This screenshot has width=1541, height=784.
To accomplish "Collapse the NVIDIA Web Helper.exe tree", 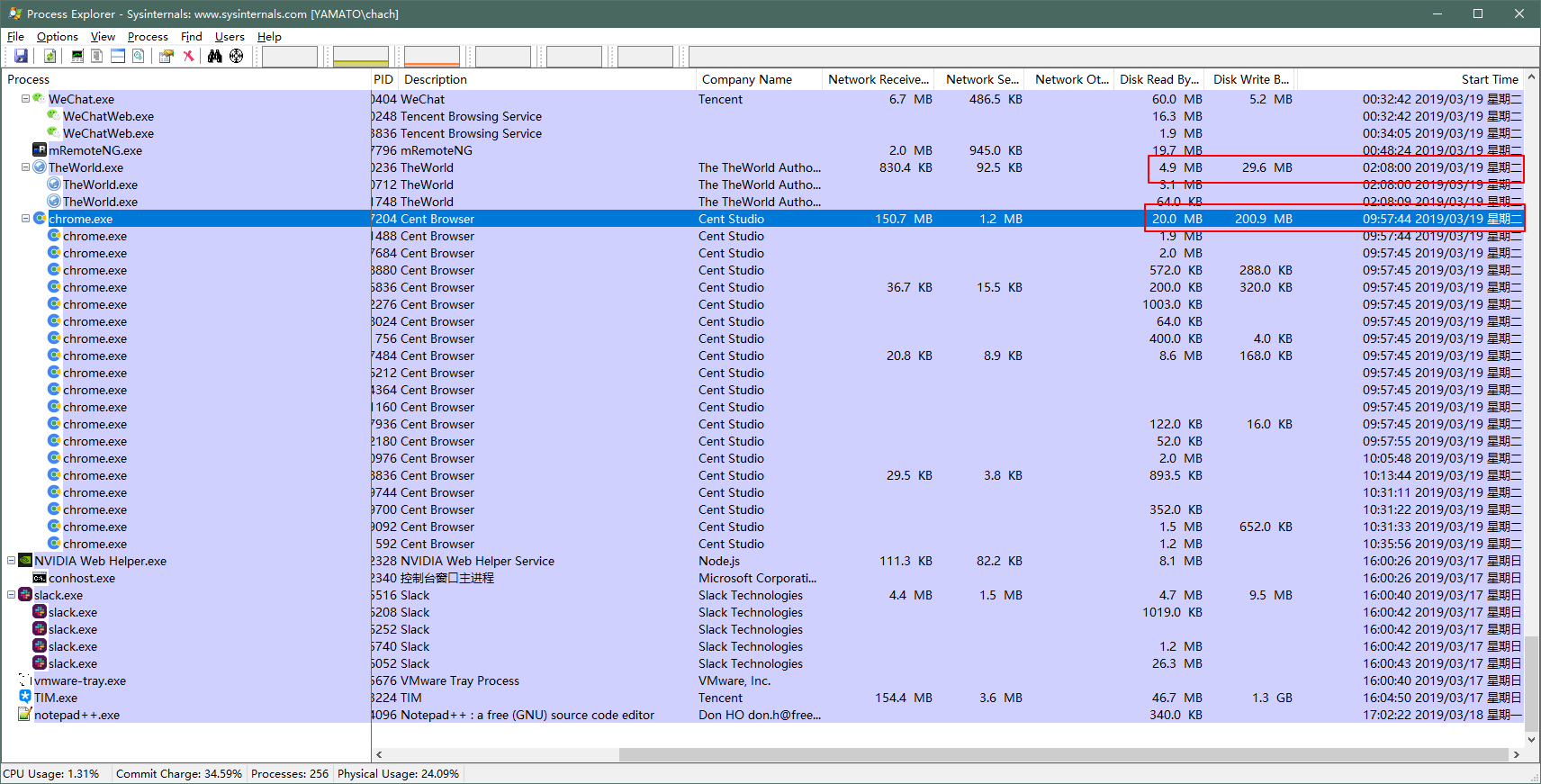I will tap(11, 561).
